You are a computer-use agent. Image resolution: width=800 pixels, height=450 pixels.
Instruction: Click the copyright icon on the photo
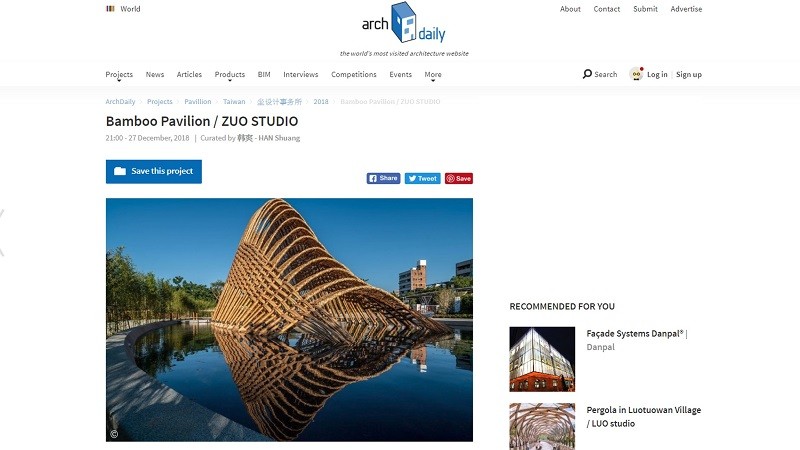pyautogui.click(x=114, y=434)
